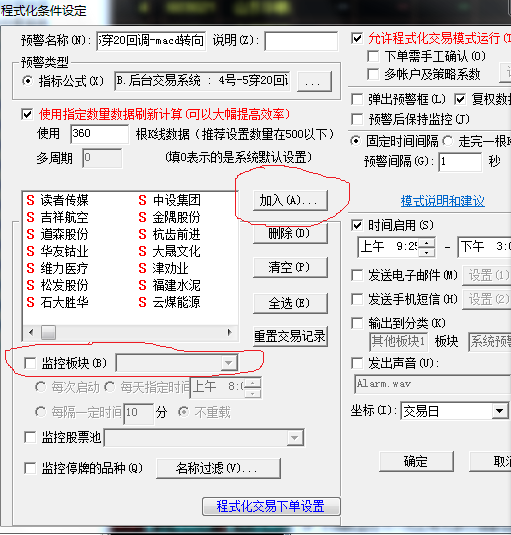Open the 模式说明和建议 link
Screen dimensions: 511x535
[442, 201]
